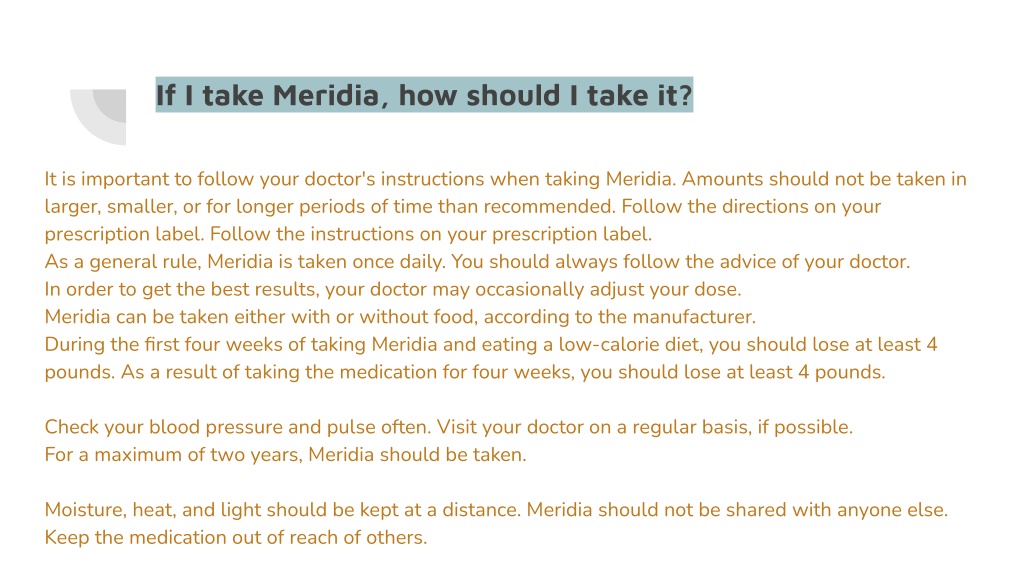This screenshot has height=576, width=1024.
Task: Click 'Moisture, heat, and light should be kept at a distance.'
Action: (283, 509)
